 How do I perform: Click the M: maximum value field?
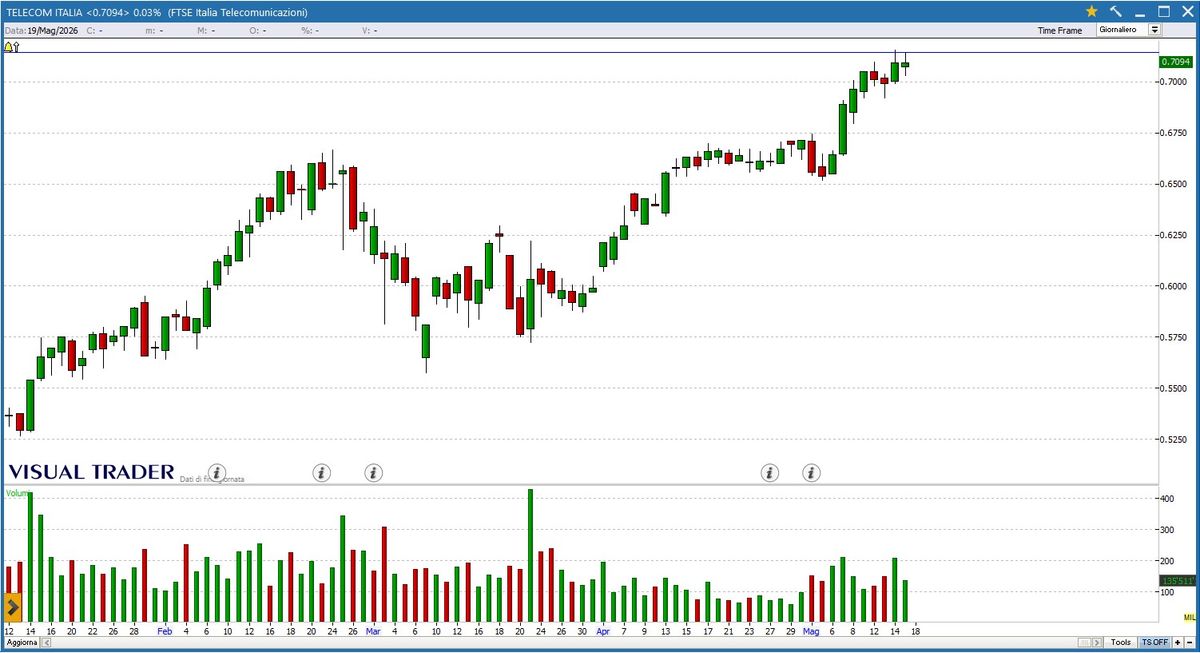click(204, 31)
